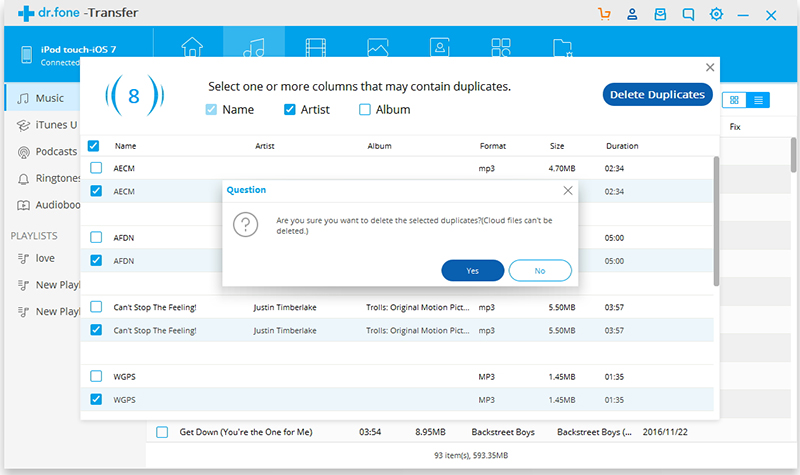
Task: Switch to list view icon
Action: tap(758, 100)
